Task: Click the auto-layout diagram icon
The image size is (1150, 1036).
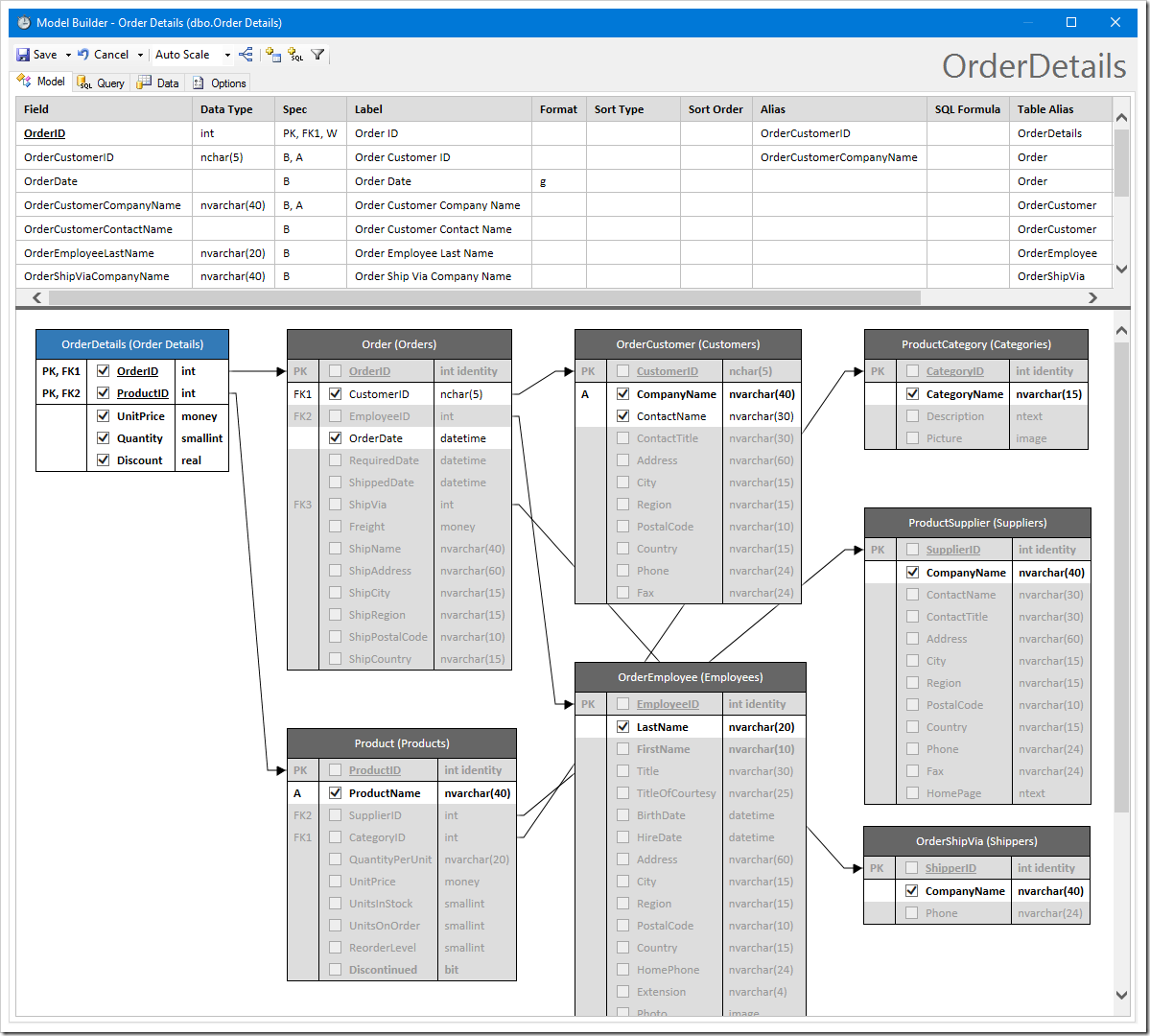Action: [246, 55]
